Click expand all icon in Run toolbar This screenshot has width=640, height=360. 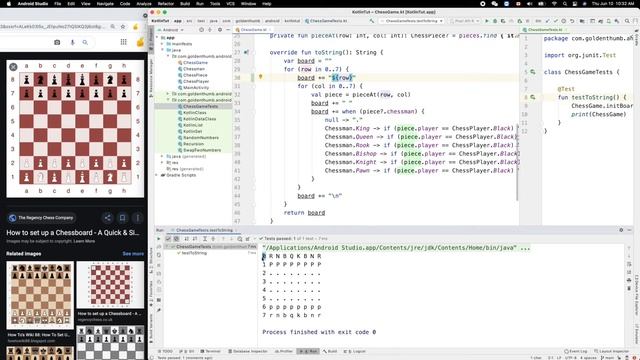click(205, 238)
